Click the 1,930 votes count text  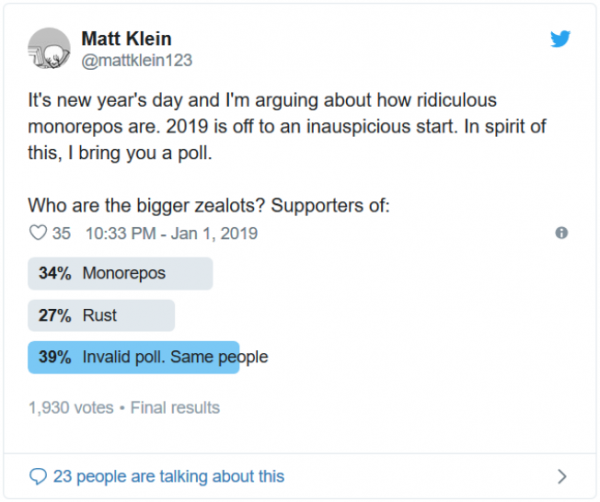click(71, 408)
